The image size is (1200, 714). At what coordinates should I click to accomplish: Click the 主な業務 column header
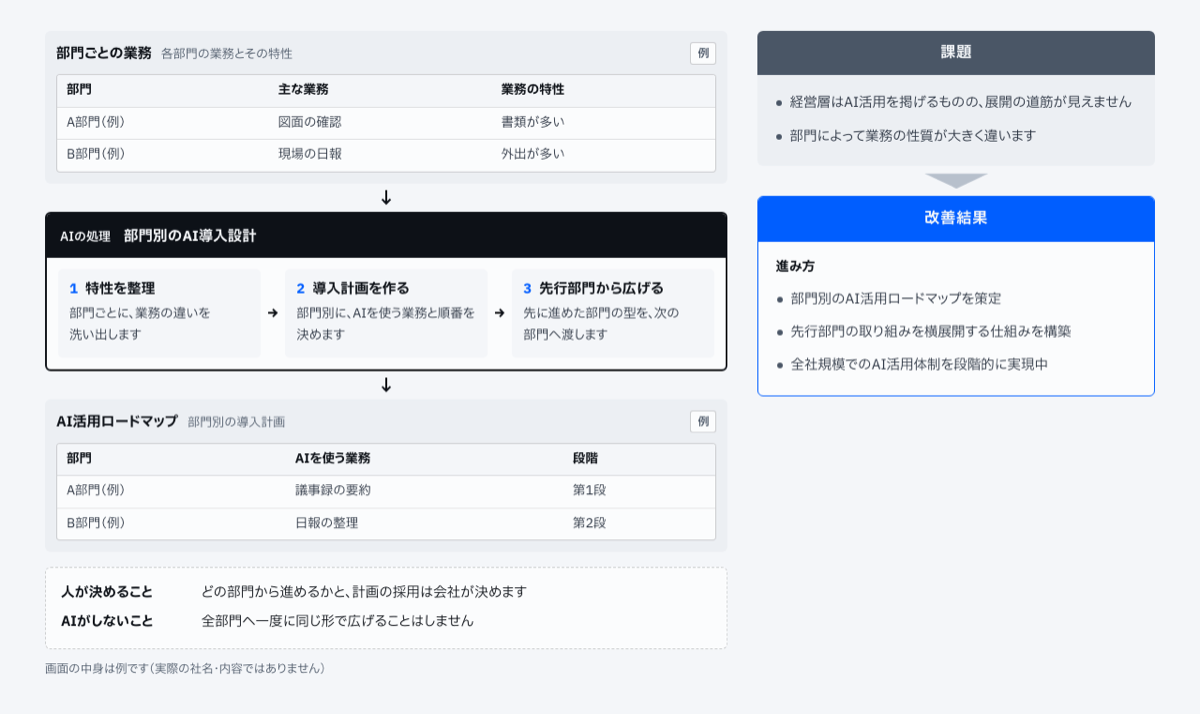tap(303, 90)
